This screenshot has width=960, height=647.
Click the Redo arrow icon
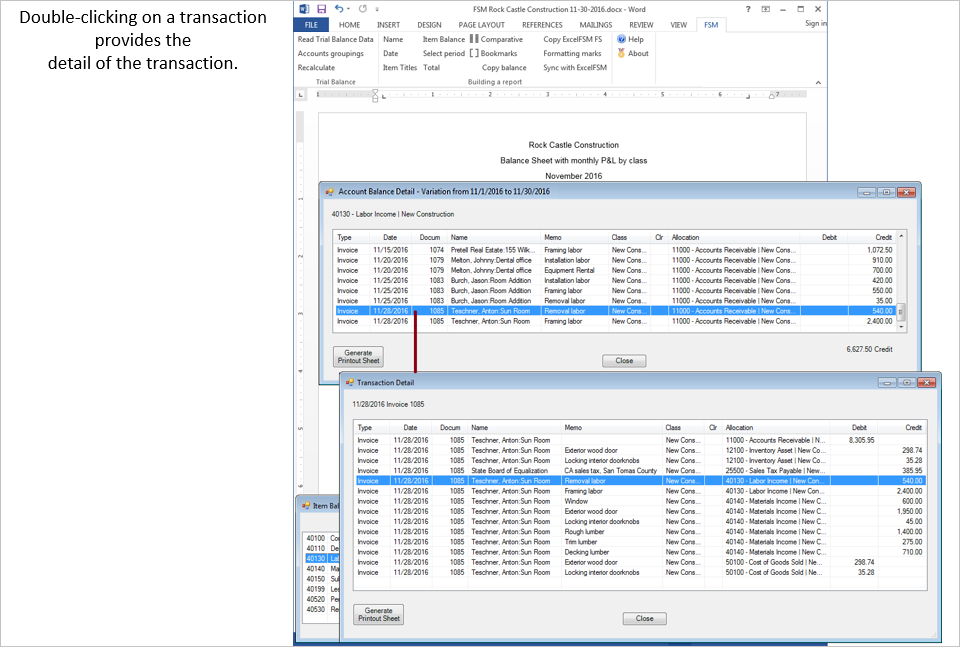362,9
